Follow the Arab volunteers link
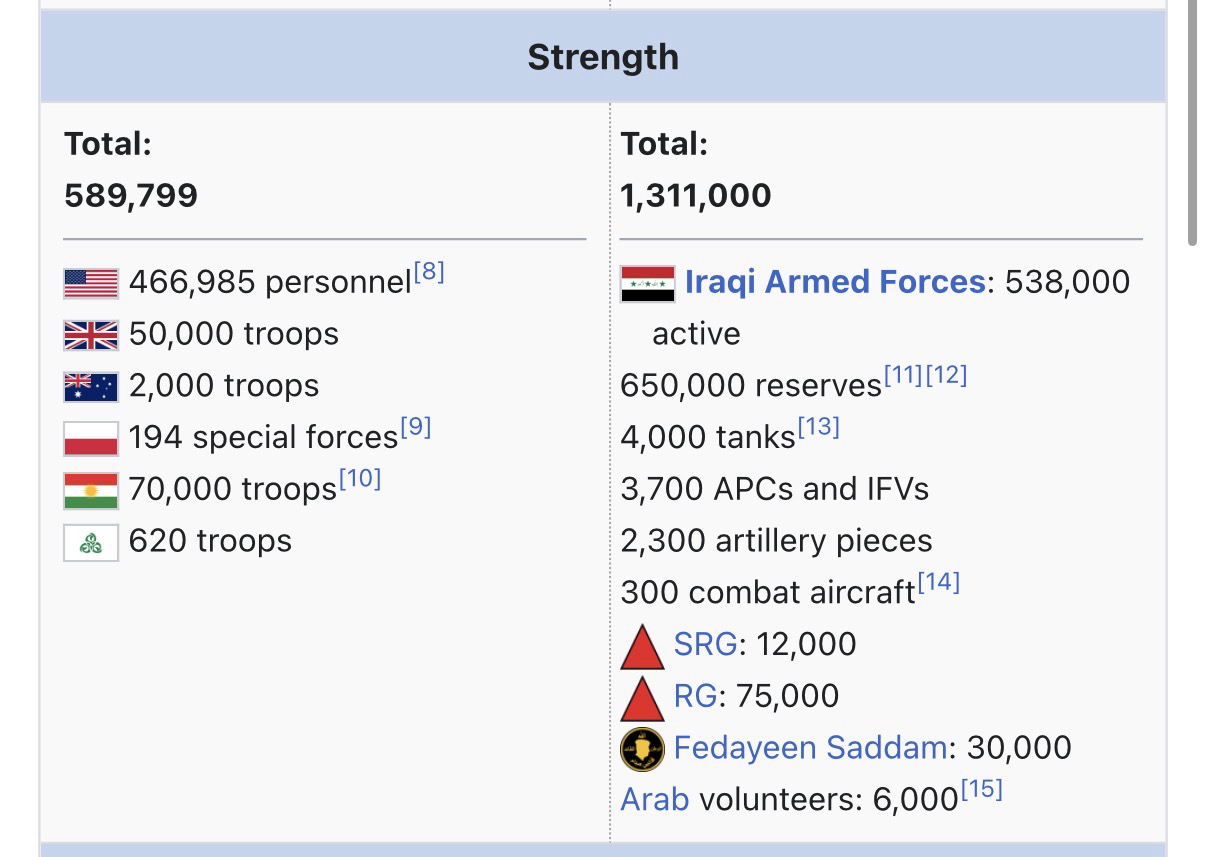 pos(654,800)
